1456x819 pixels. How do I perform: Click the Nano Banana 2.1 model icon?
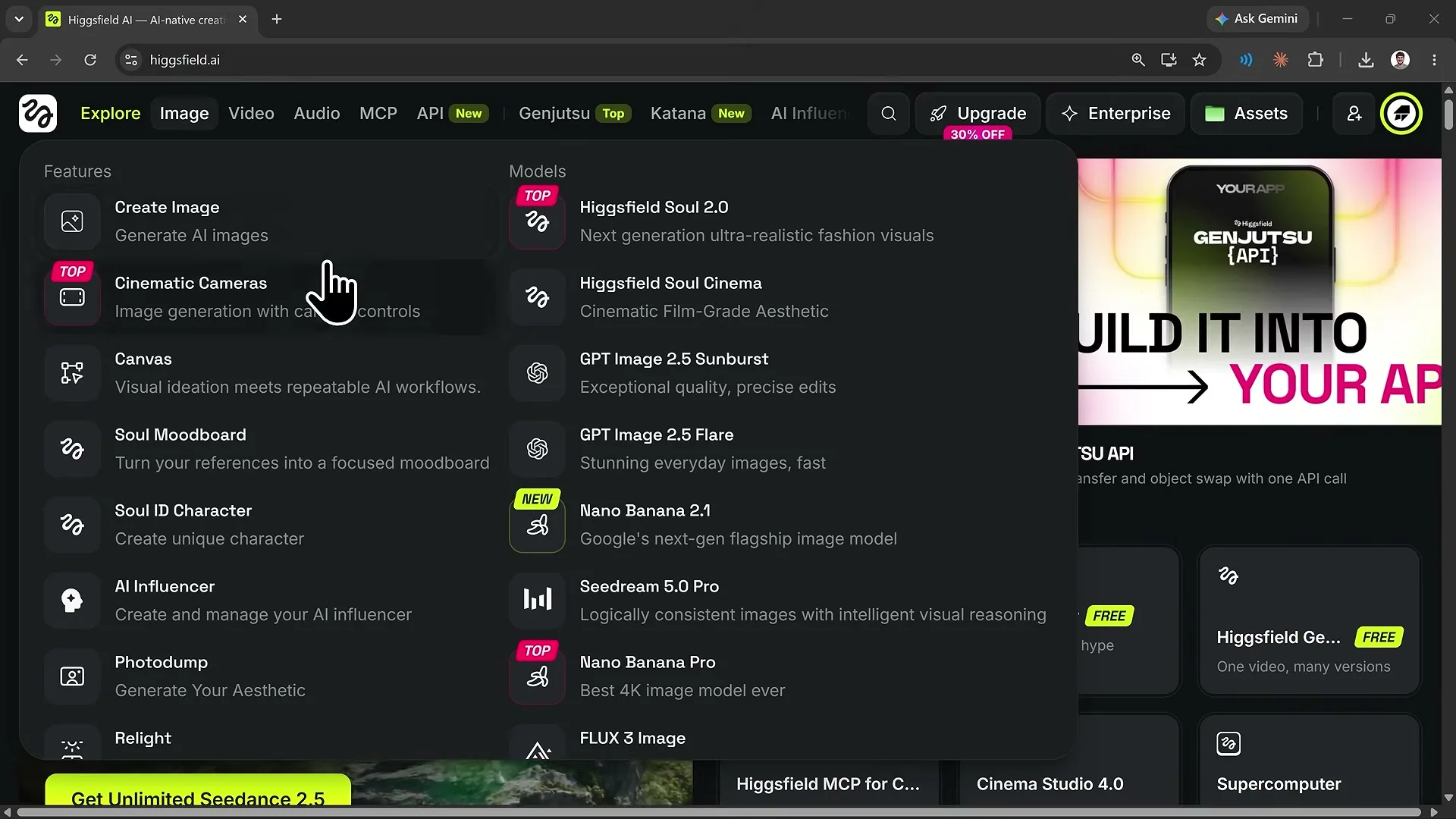(x=537, y=525)
